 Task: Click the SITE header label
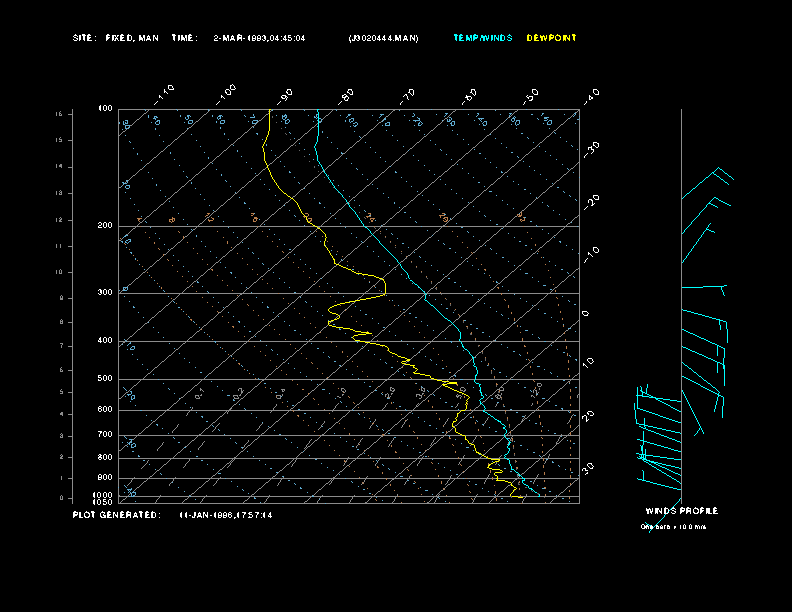84,38
